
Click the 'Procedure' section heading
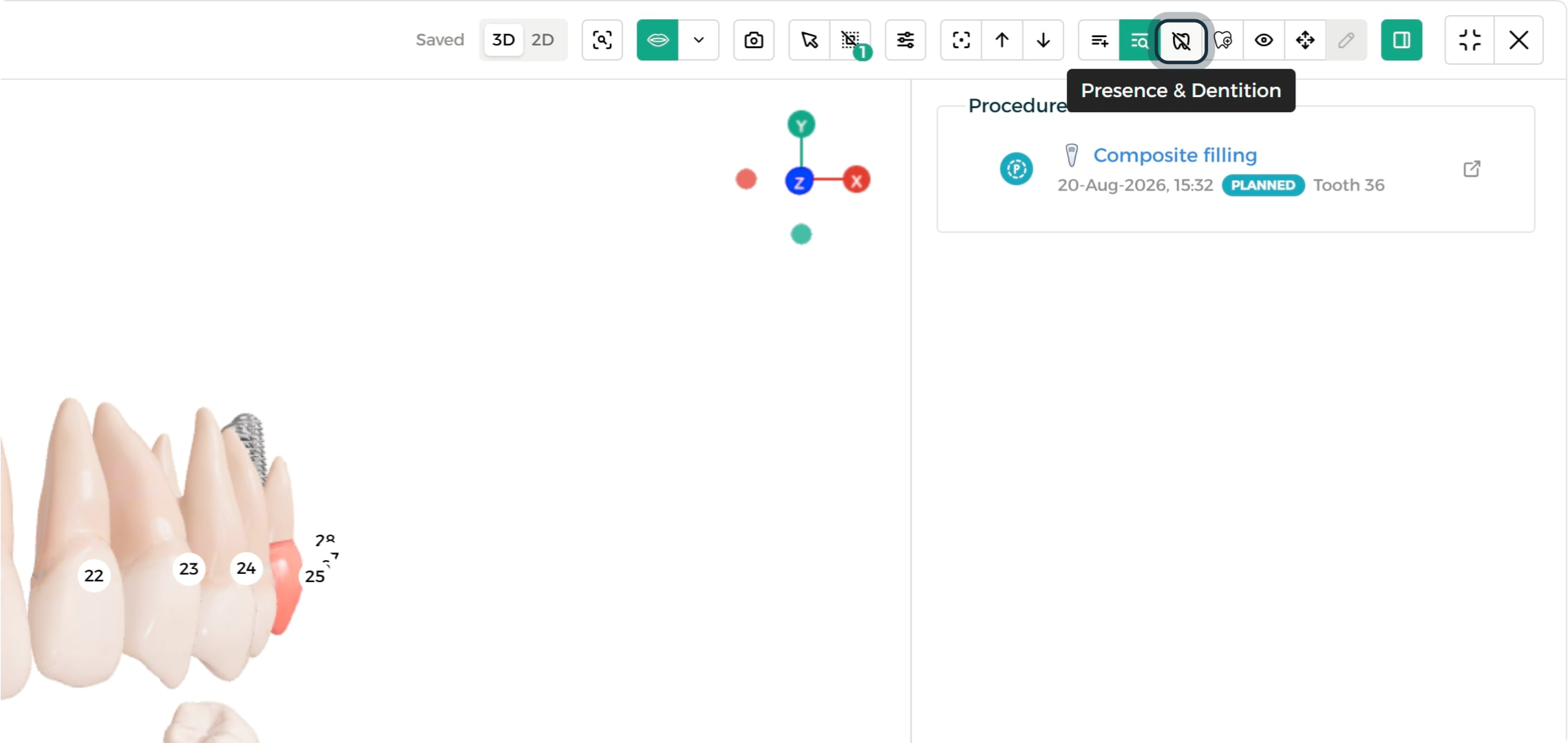coord(1017,106)
